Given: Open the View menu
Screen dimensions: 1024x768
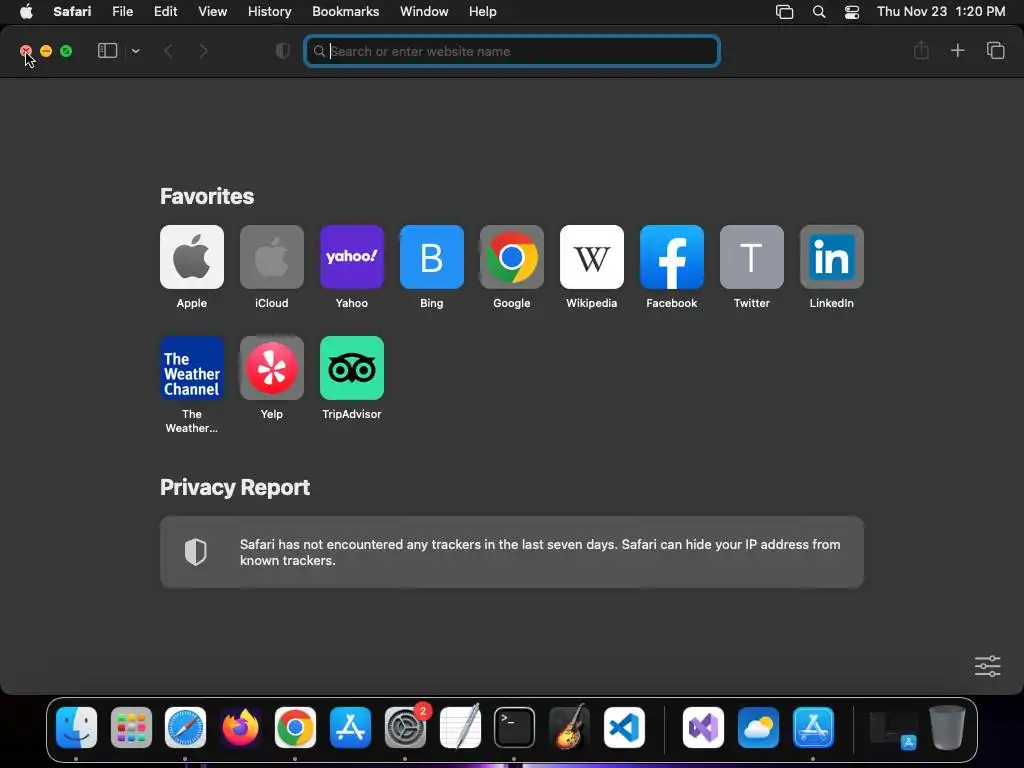Looking at the screenshot, I should pos(212,12).
